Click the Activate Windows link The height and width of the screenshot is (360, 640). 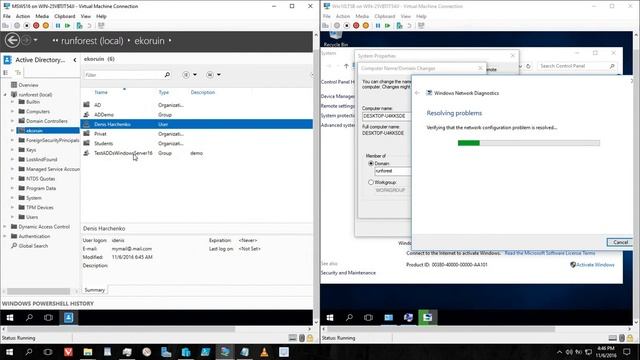click(595, 264)
